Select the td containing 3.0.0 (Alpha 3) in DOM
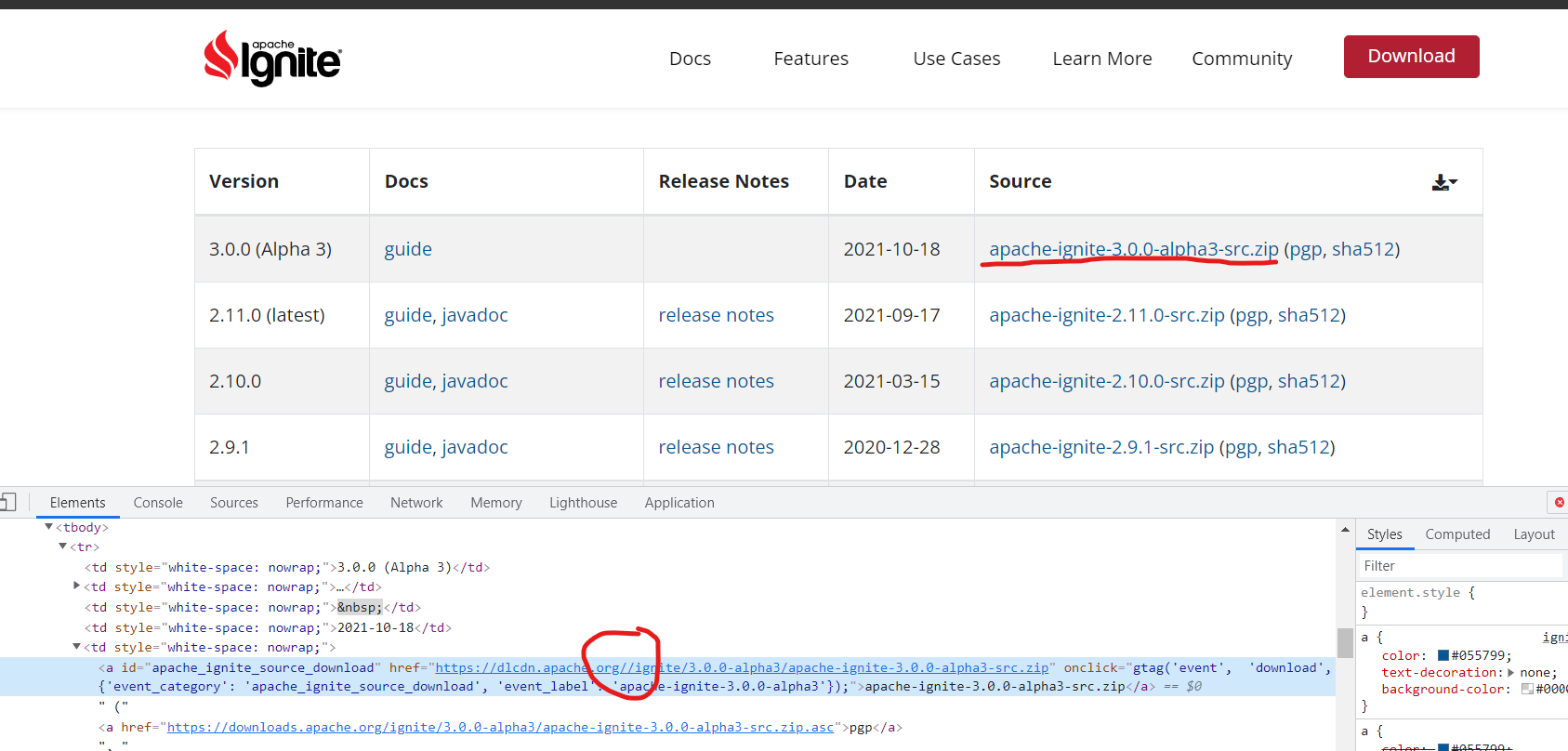This screenshot has width=1568, height=751. click(286, 567)
